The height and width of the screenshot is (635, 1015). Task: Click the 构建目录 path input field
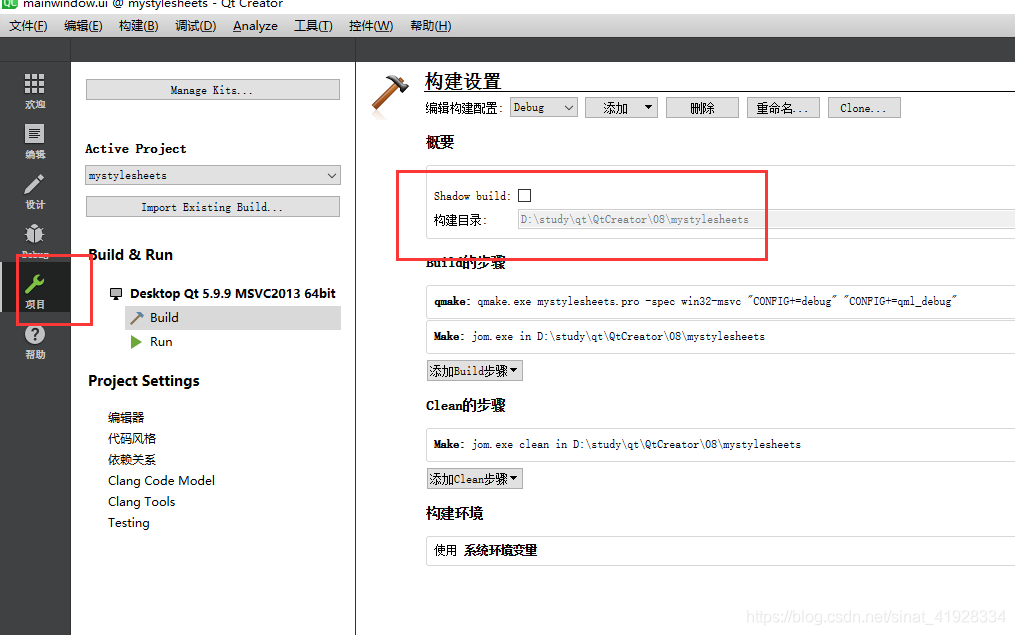766,219
